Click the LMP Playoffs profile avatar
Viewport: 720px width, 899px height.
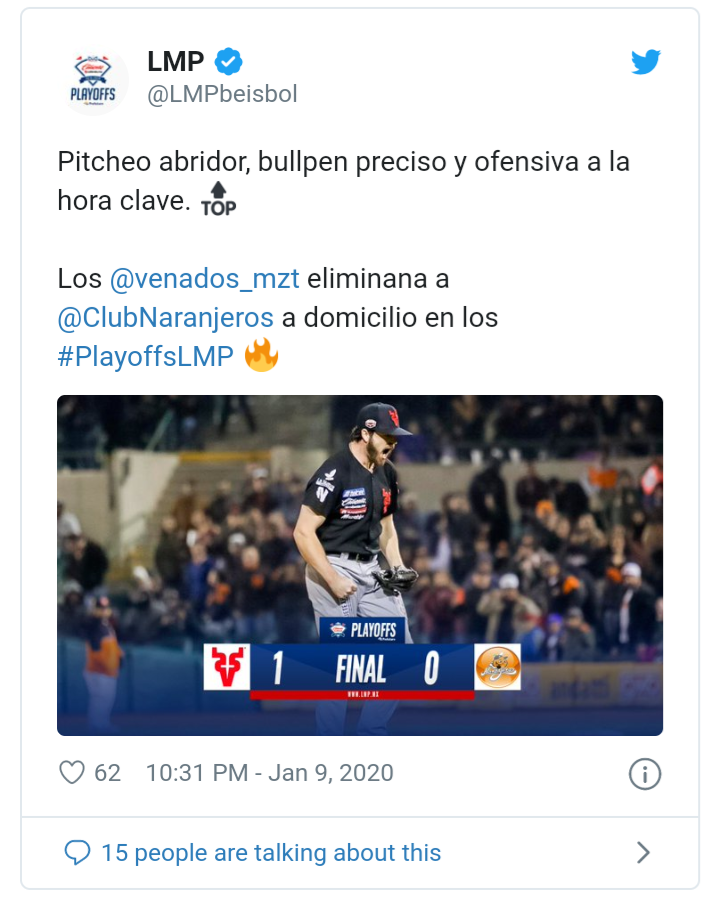(94, 80)
